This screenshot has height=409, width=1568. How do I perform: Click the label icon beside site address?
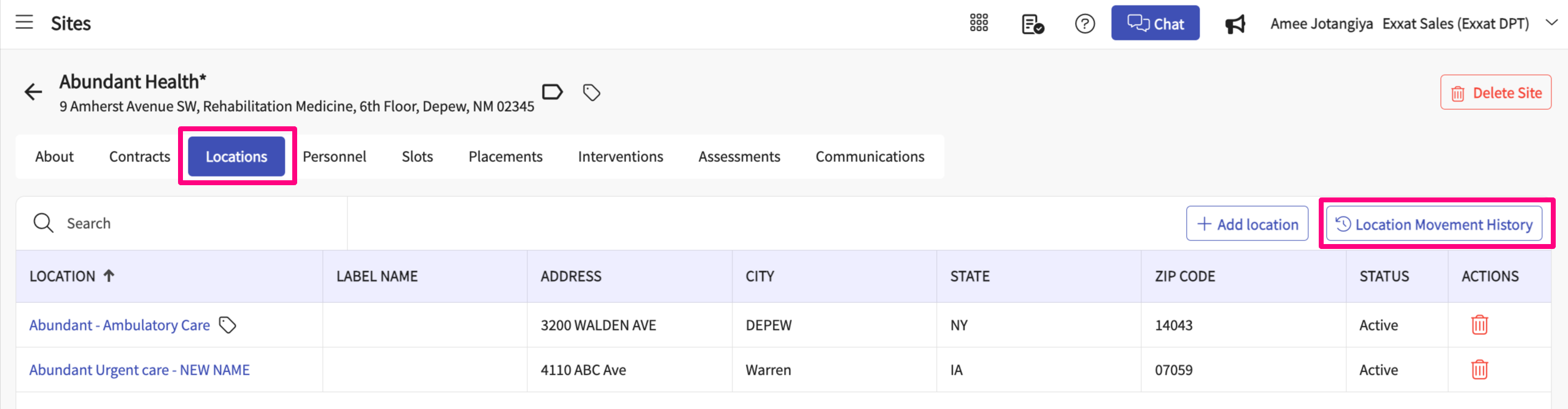552,92
